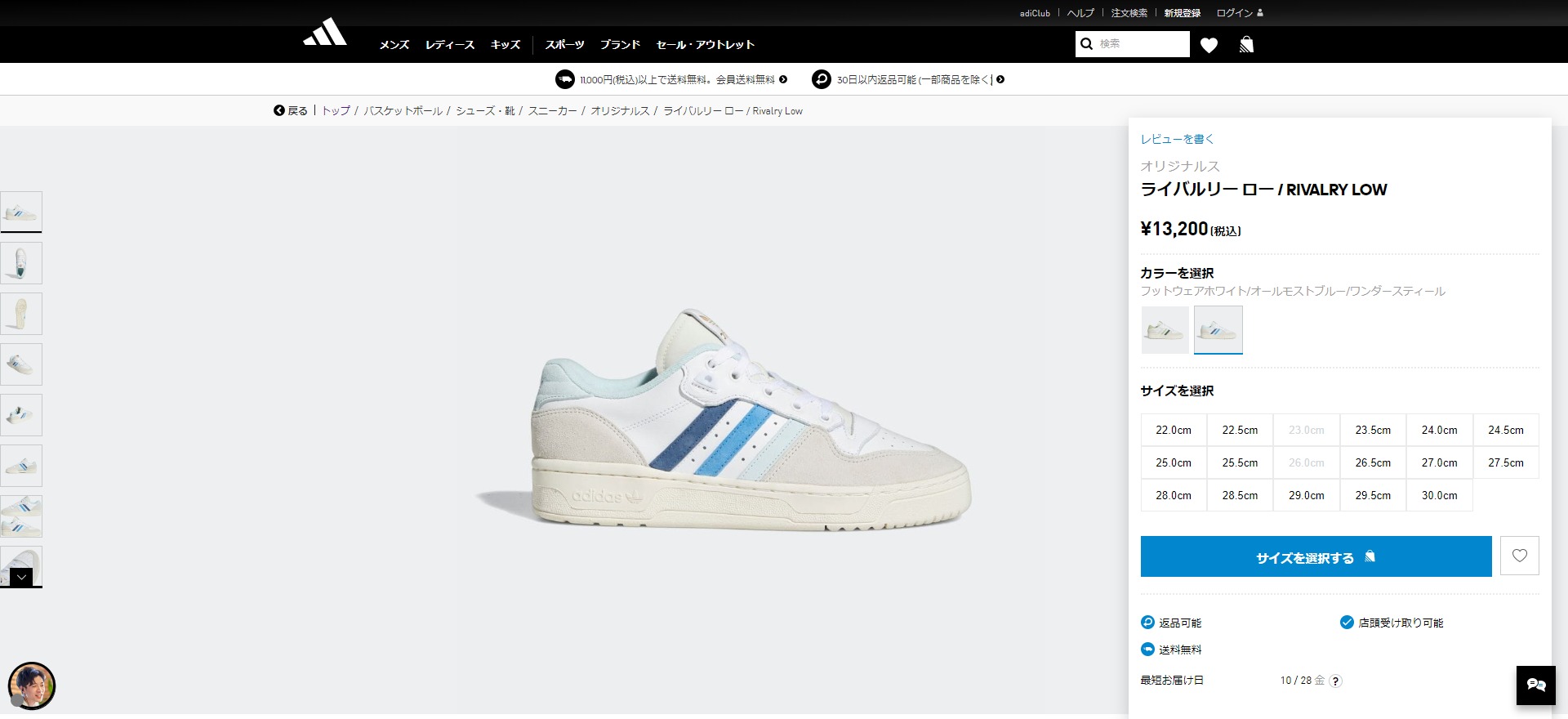Click レビューを書く write review link

1178,139
